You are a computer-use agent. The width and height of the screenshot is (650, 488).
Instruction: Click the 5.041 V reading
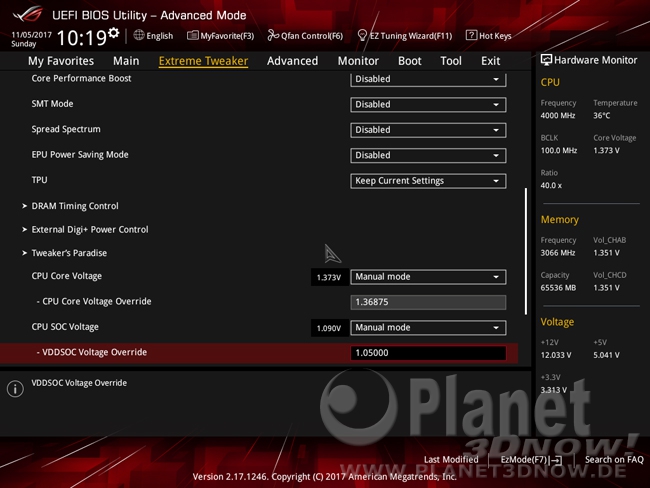tap(606, 355)
